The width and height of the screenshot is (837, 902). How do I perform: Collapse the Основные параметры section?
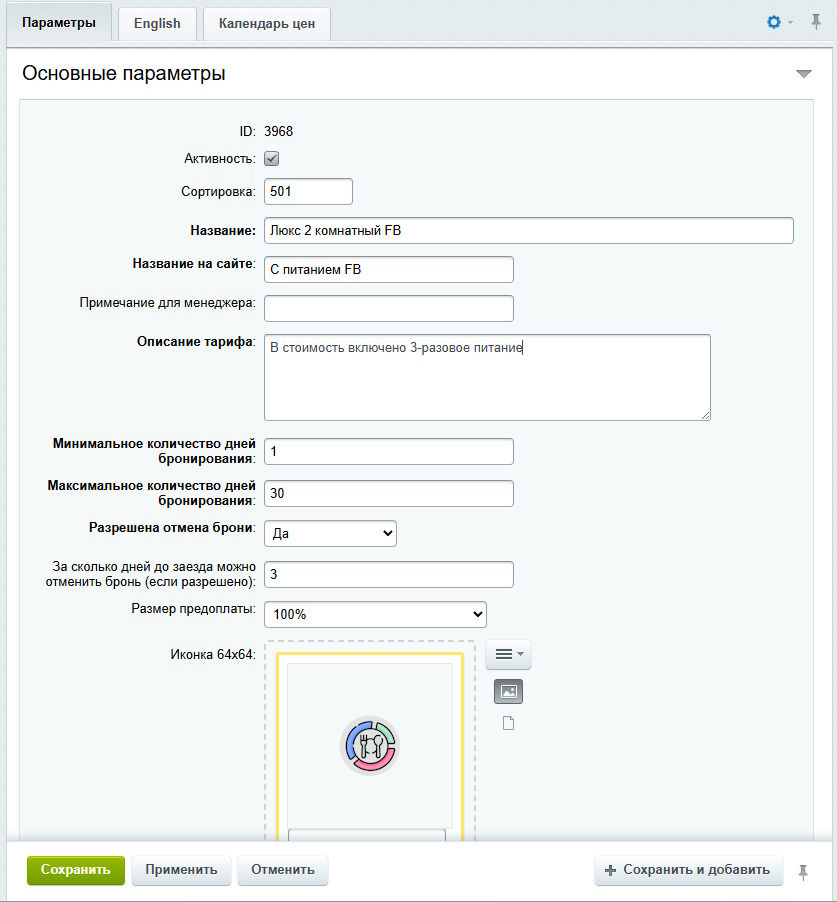click(x=804, y=74)
